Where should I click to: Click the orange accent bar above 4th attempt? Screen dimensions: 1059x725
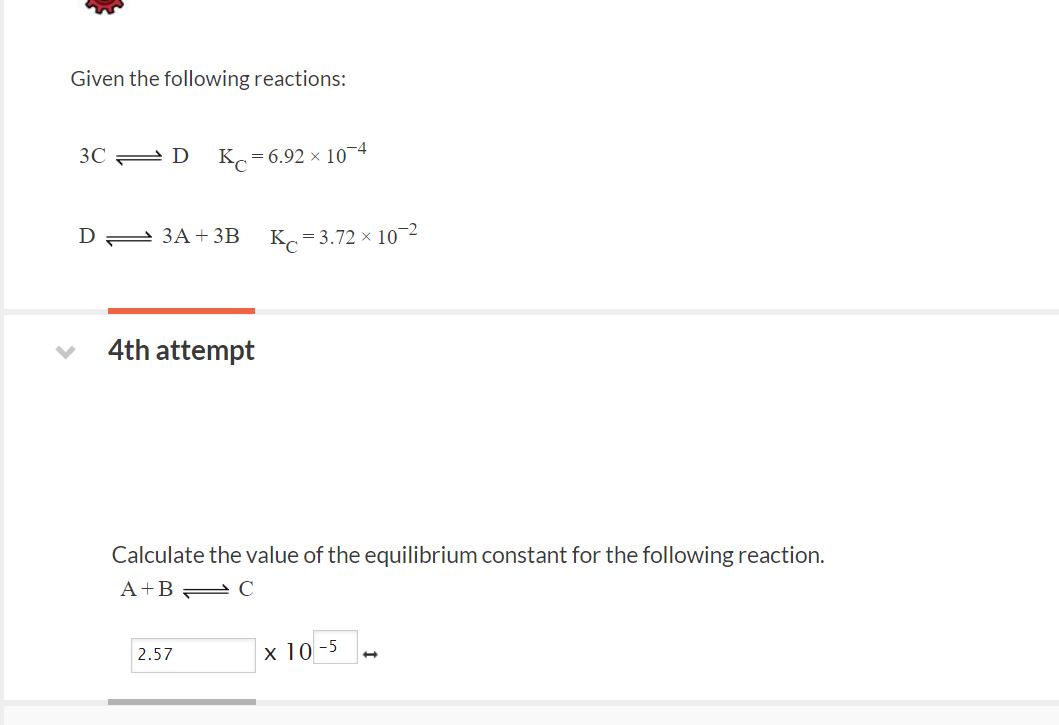click(x=181, y=311)
